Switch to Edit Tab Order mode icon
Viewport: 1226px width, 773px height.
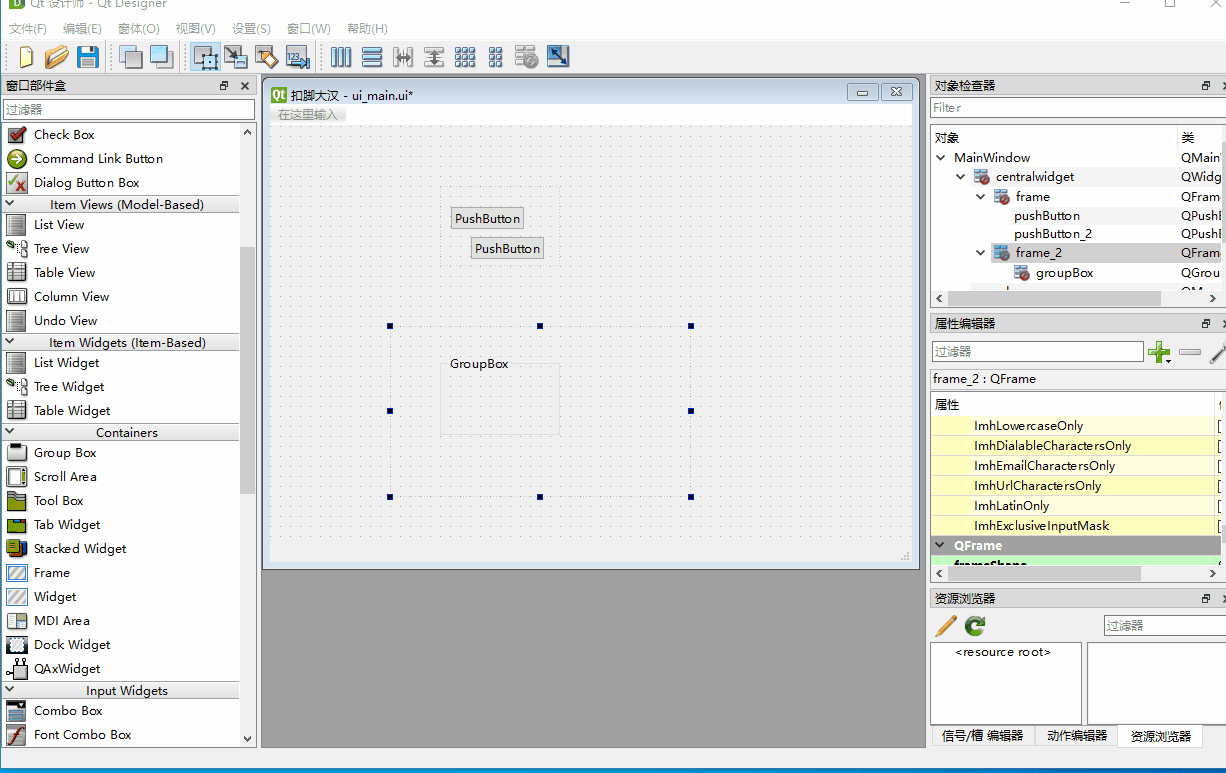pyautogui.click(x=297, y=57)
